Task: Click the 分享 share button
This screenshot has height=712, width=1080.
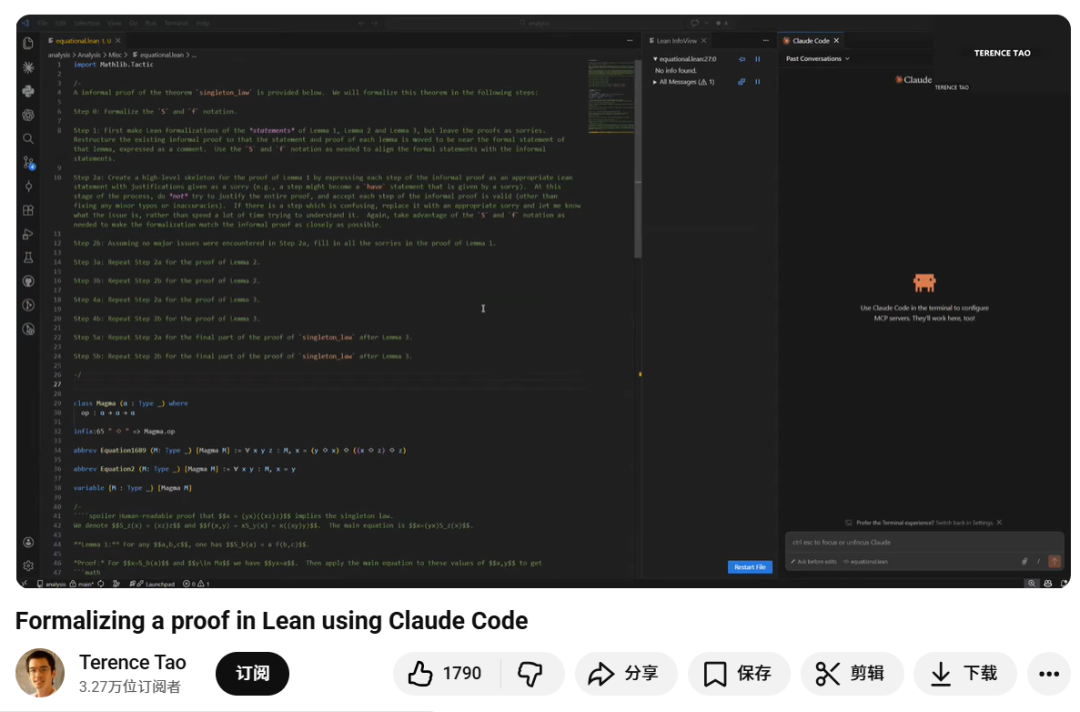Action: [x=624, y=673]
